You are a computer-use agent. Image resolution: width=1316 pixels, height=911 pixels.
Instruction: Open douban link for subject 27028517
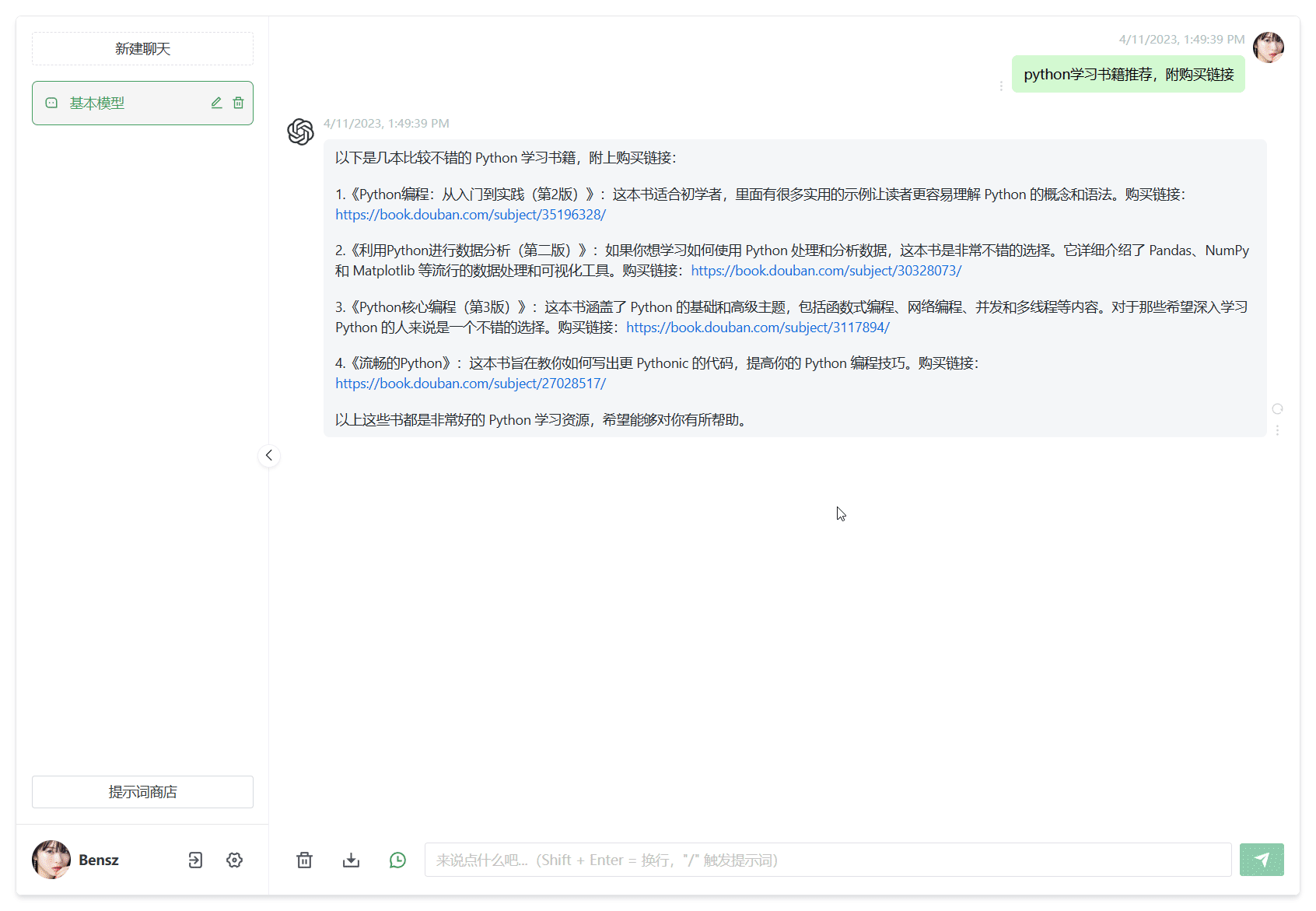(471, 384)
